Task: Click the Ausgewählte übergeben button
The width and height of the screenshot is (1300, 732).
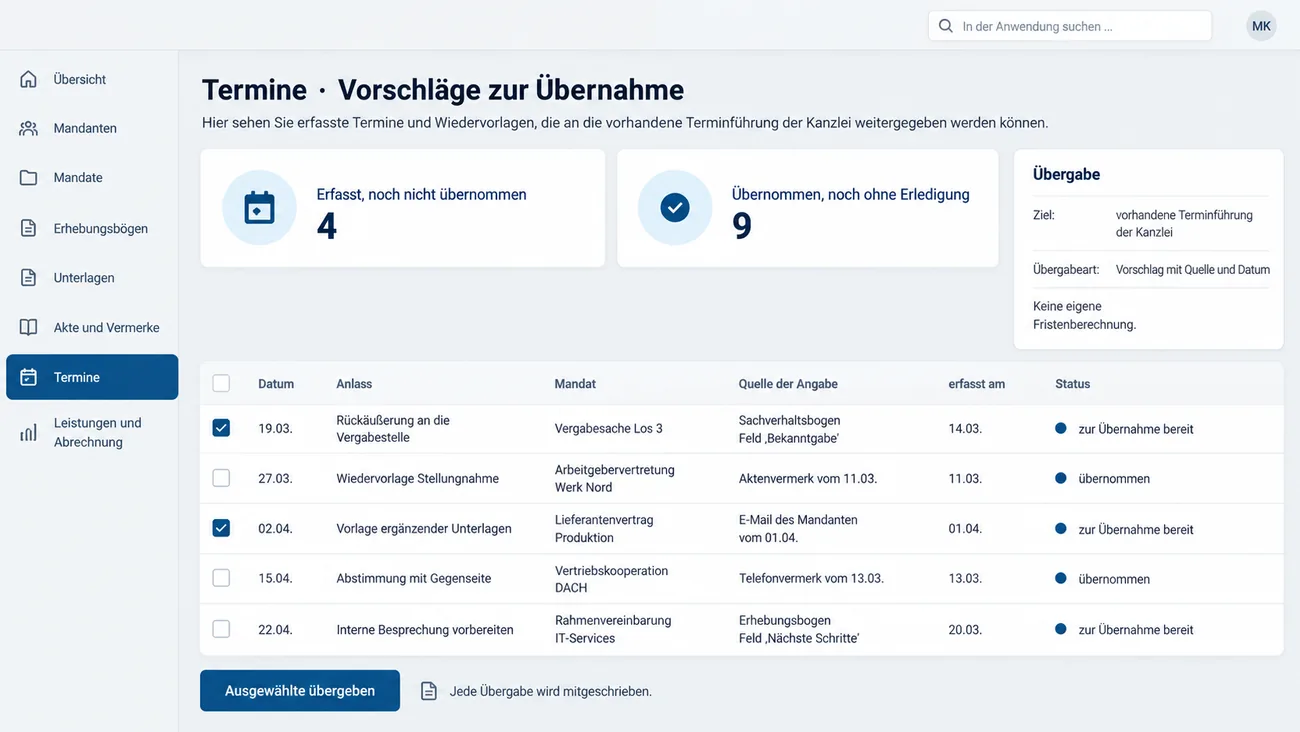Action: pos(300,691)
